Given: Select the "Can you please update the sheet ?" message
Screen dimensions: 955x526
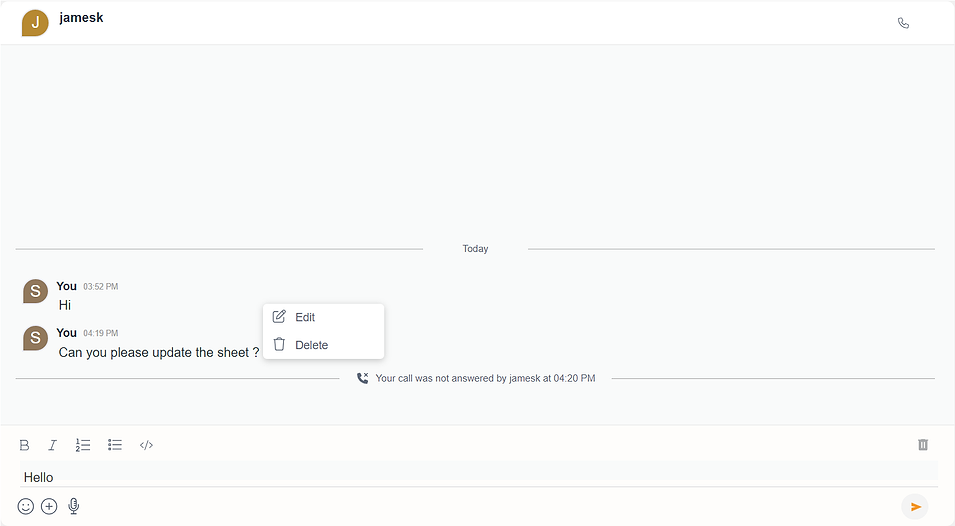Looking at the screenshot, I should point(159,352).
